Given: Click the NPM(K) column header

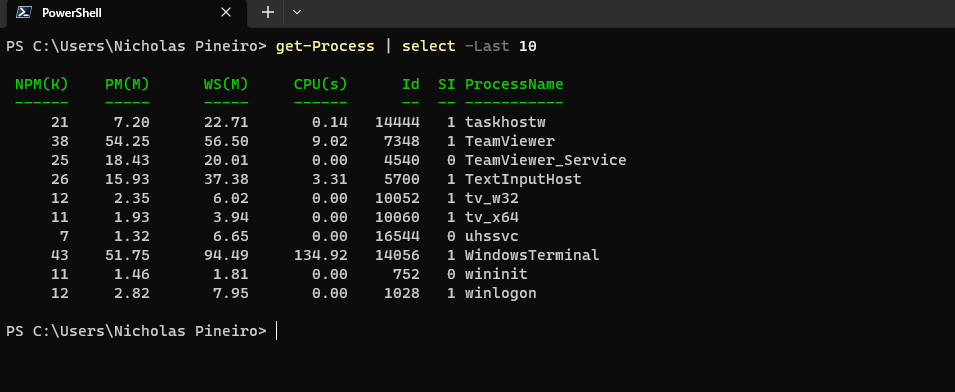Looking at the screenshot, I should click(41, 84).
